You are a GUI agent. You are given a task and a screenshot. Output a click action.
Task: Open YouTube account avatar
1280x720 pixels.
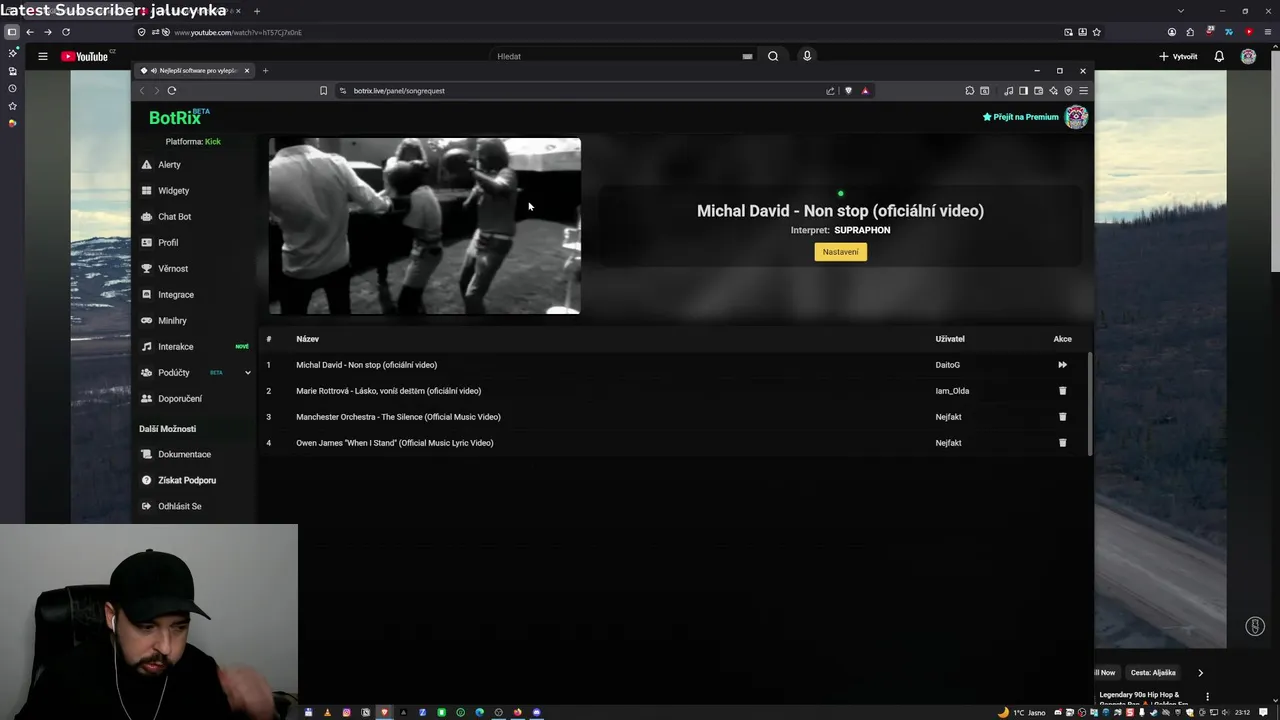pos(1248,56)
